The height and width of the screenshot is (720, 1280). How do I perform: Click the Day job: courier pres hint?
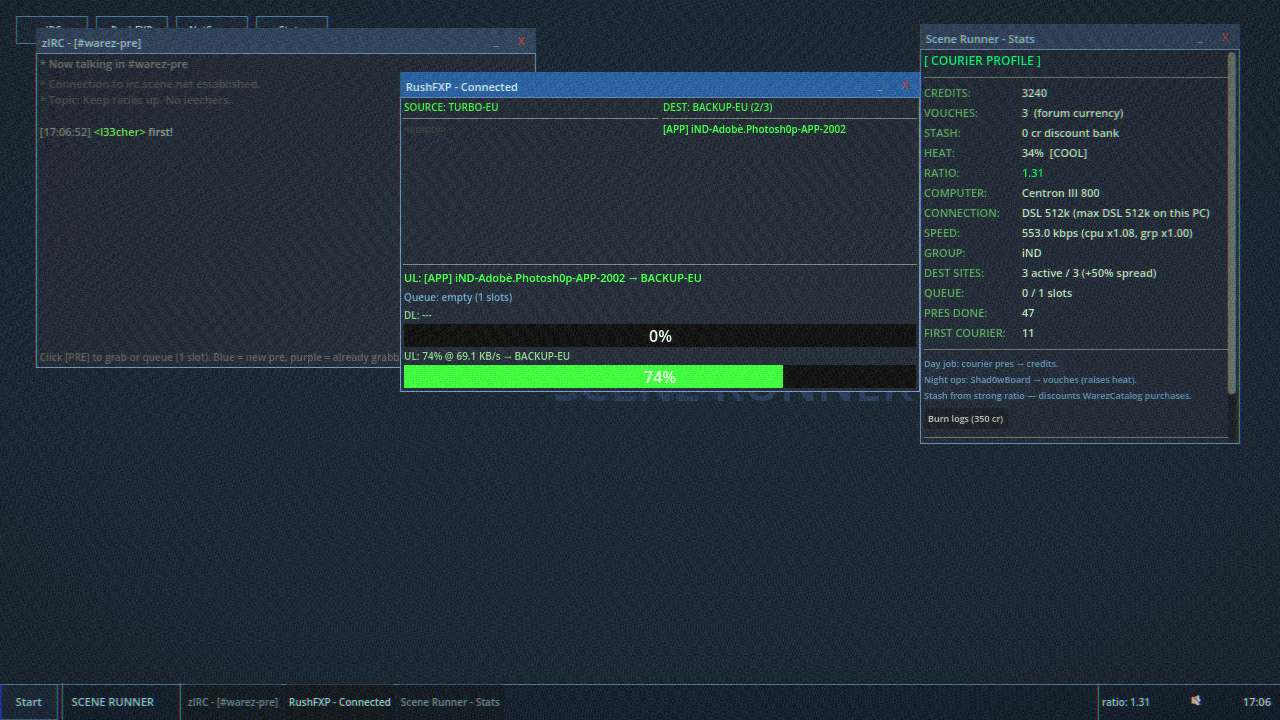point(991,364)
